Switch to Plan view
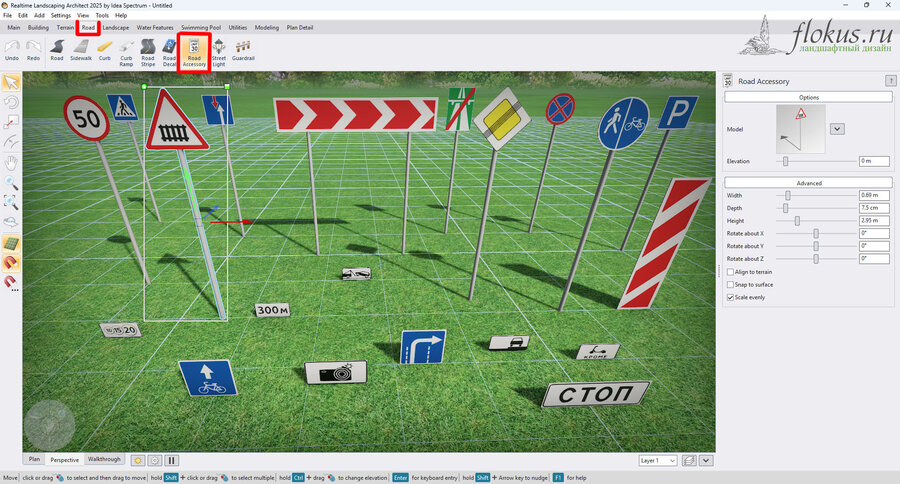This screenshot has height=484, width=900. tap(34, 459)
